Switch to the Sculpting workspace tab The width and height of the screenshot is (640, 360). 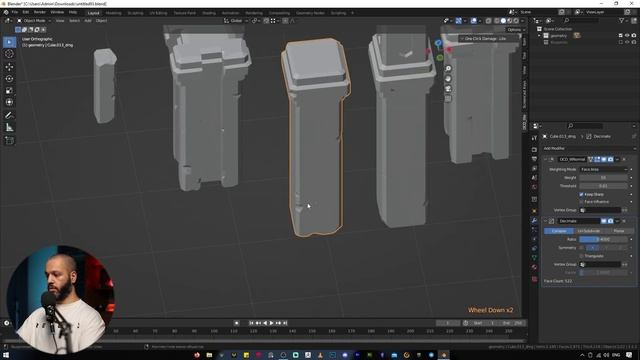point(136,13)
